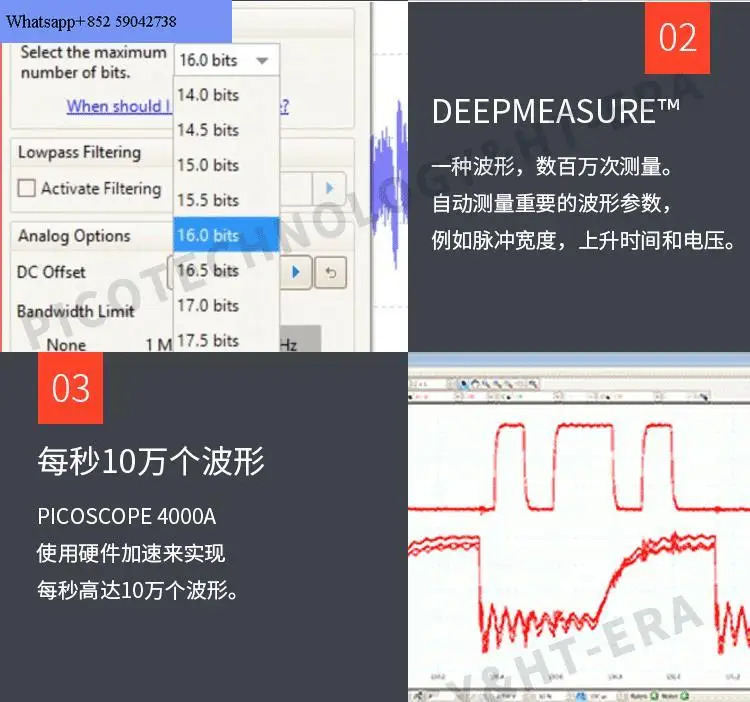The image size is (750, 702).
Task: Click the Lowpass Filtering section header
Action: [79, 152]
